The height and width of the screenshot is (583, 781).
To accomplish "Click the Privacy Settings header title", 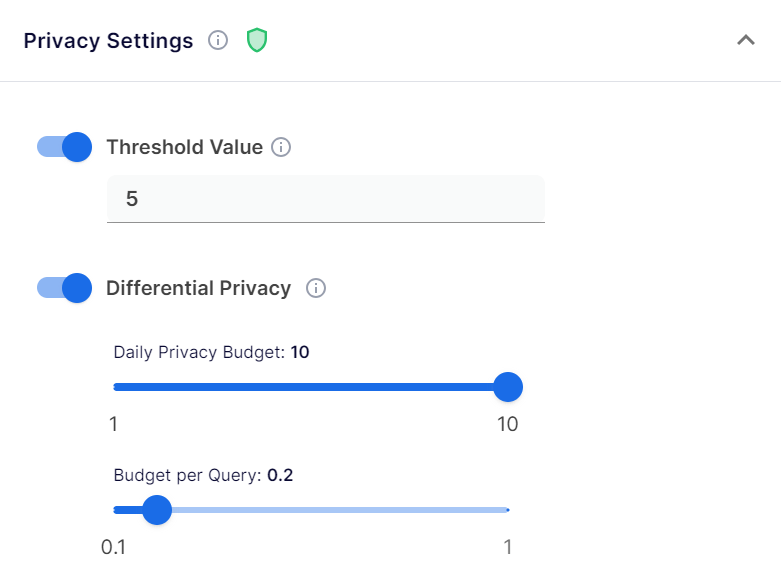I will point(108,41).
